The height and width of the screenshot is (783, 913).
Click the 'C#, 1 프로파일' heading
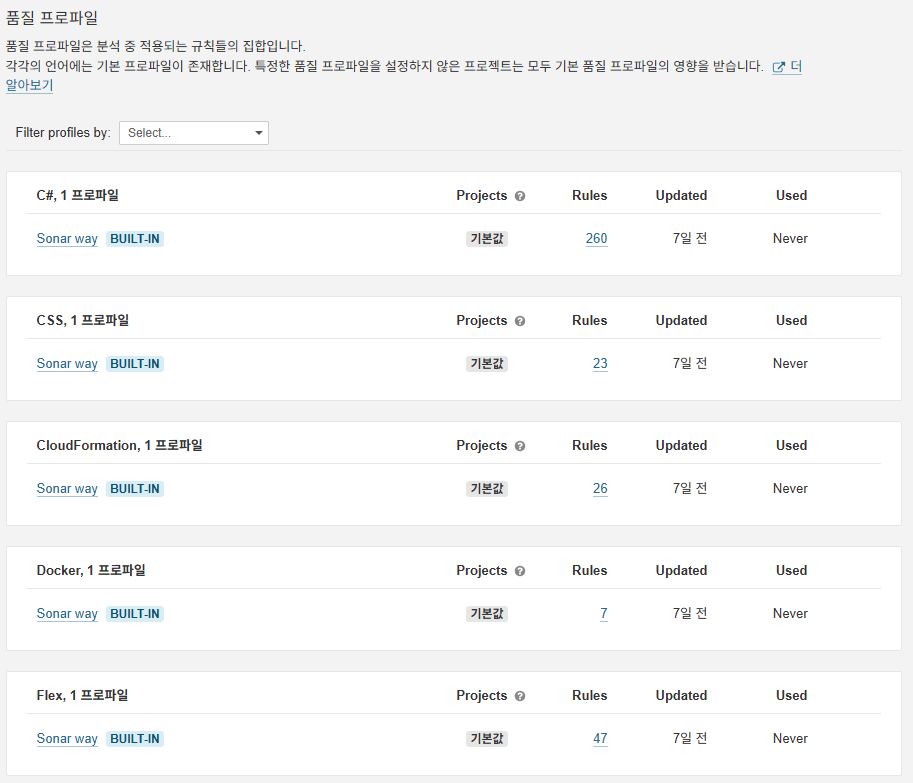point(77,196)
